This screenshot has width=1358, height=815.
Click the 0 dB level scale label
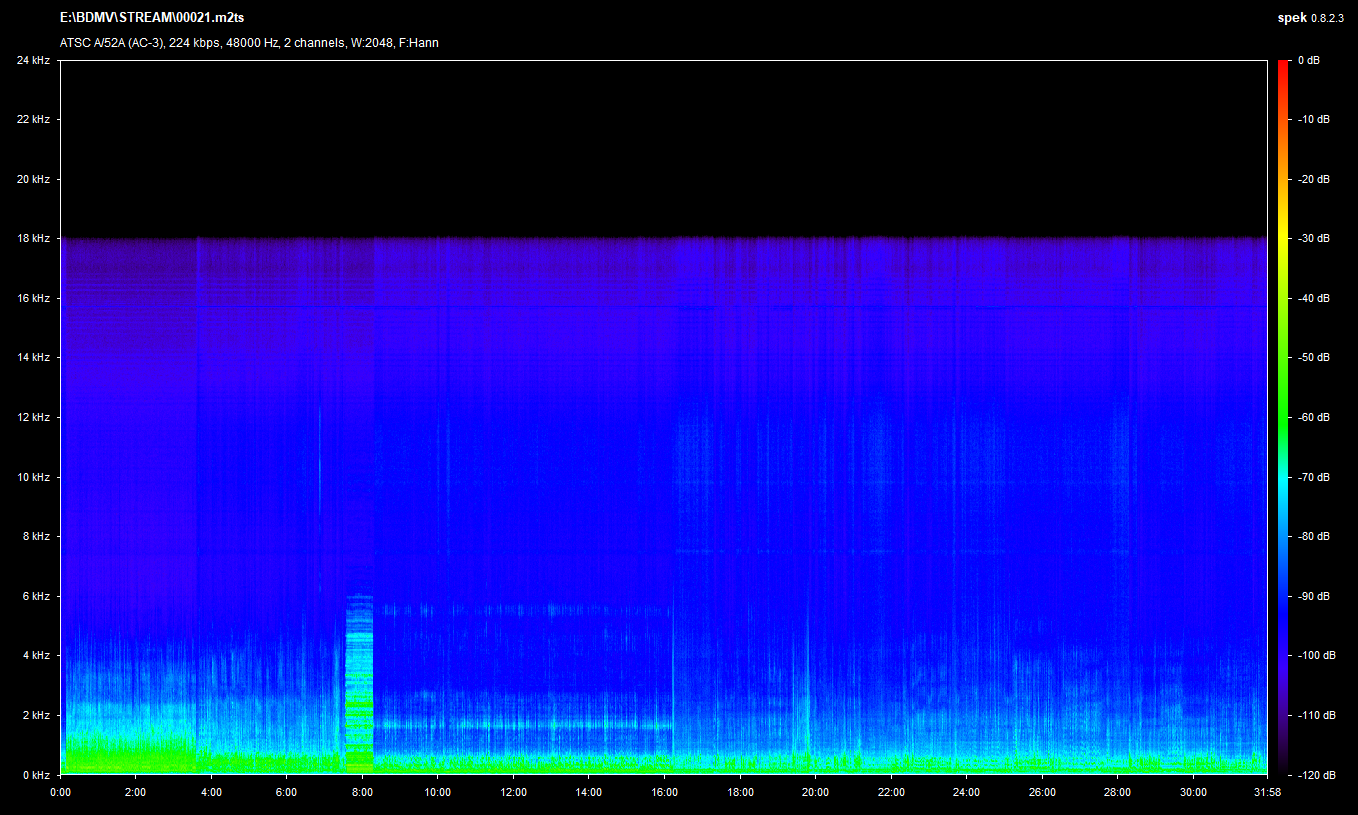point(1308,60)
